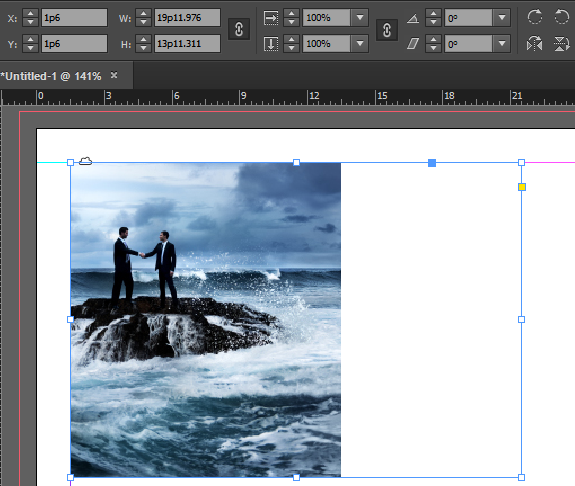575x486 pixels.
Task: Click the Scale X percentage stepper
Action: pyautogui.click(x=292, y=18)
